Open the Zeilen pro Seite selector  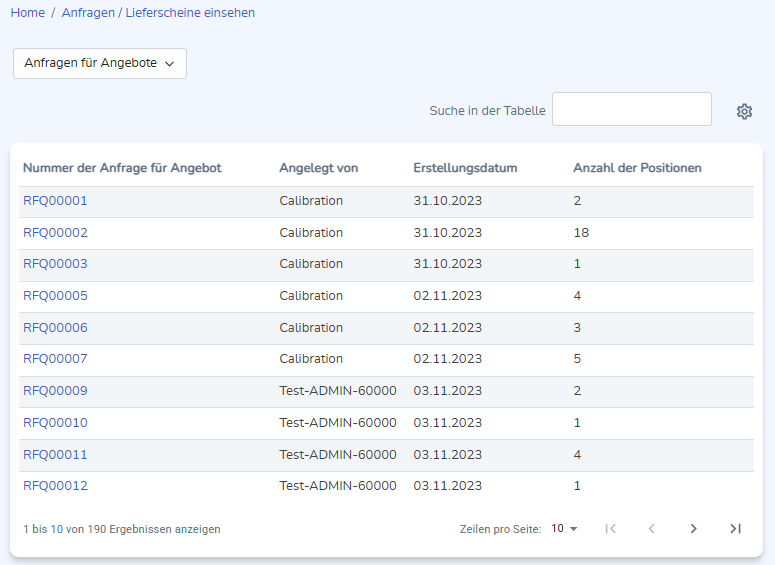tap(564, 529)
